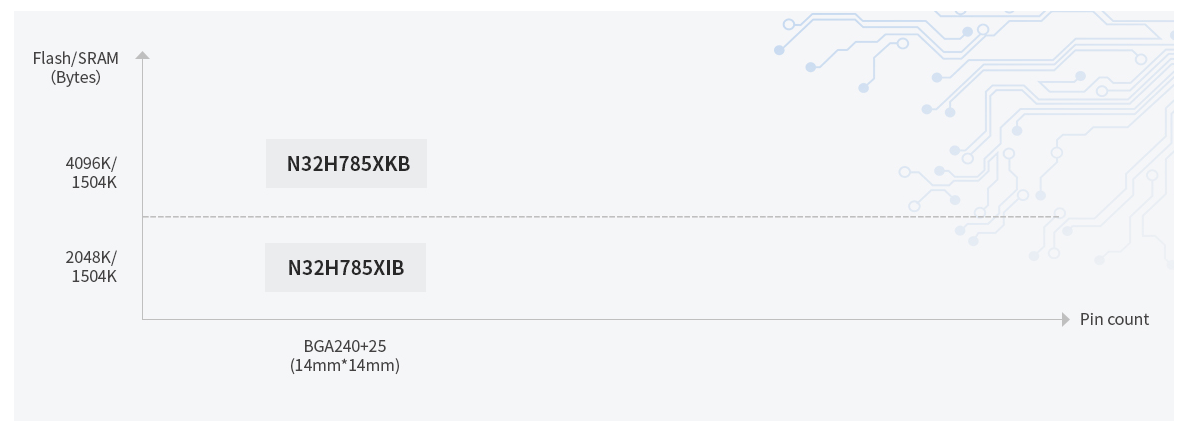Click the Pin count axis label

1114,319
